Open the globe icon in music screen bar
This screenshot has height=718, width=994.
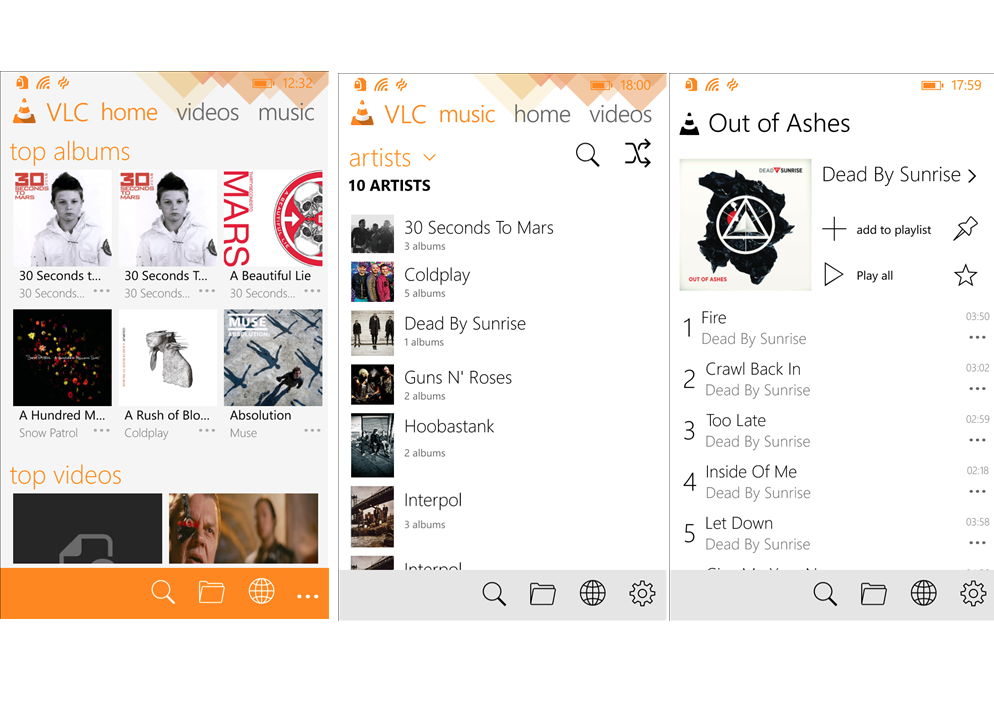click(x=592, y=594)
